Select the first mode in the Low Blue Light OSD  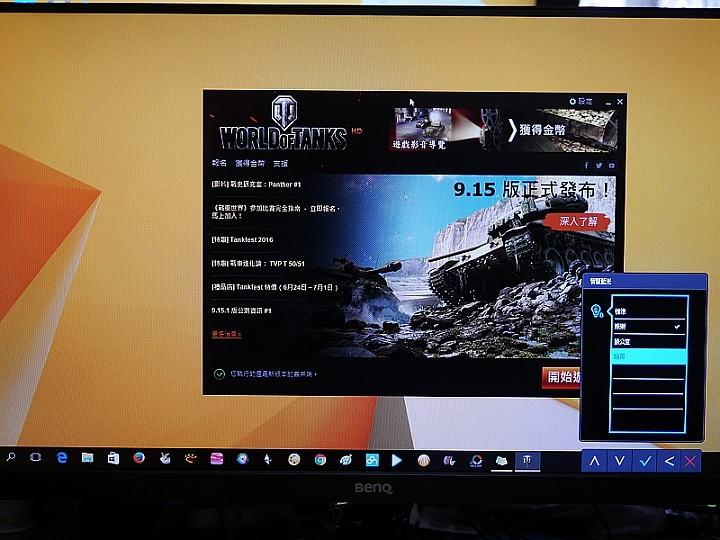click(648, 311)
